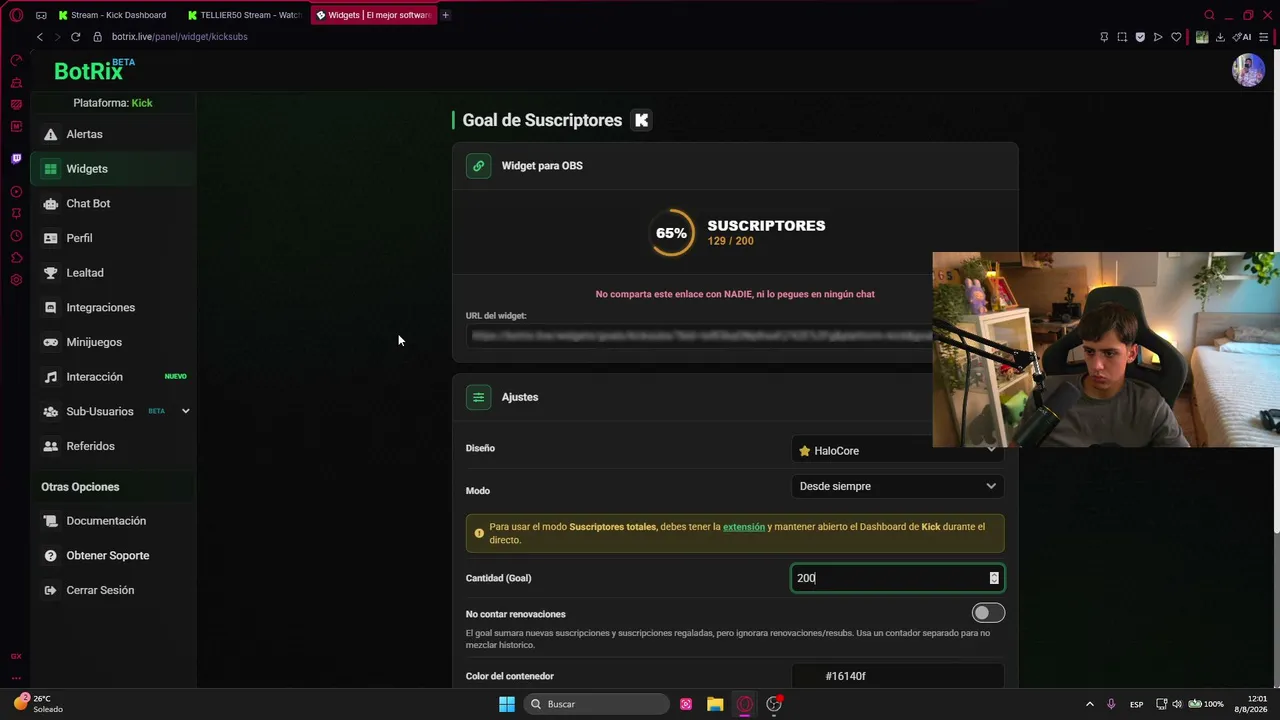Click the Ajustes sliders icon
The width and height of the screenshot is (1280, 720).
tap(478, 397)
